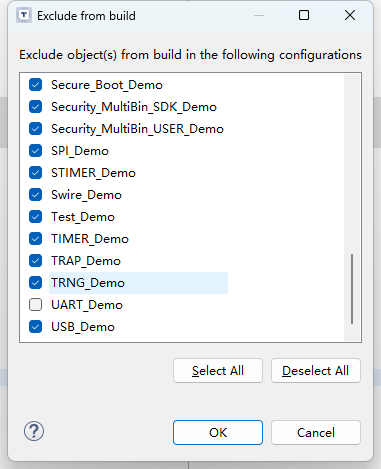Maximize the Exclude from build dialog

[304, 15]
